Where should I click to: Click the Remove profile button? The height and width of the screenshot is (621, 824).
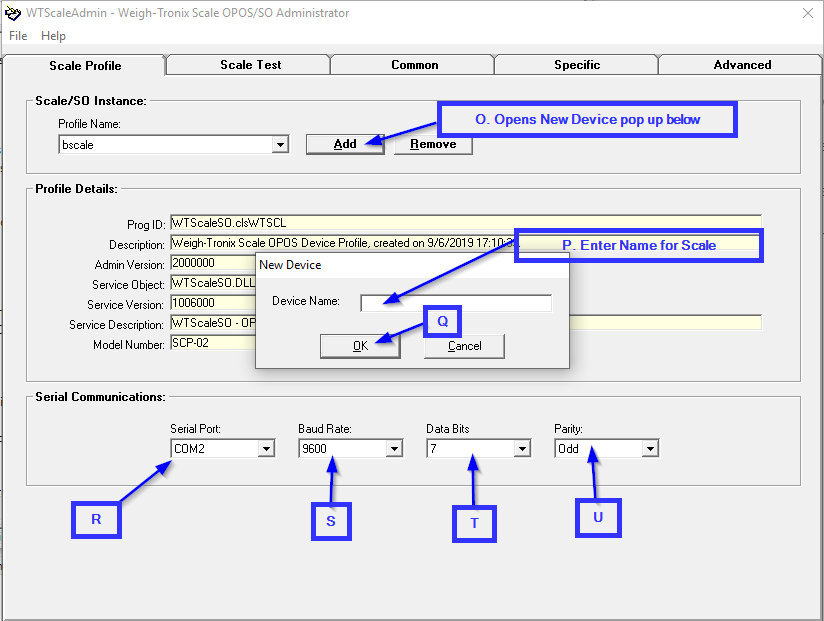click(x=433, y=144)
